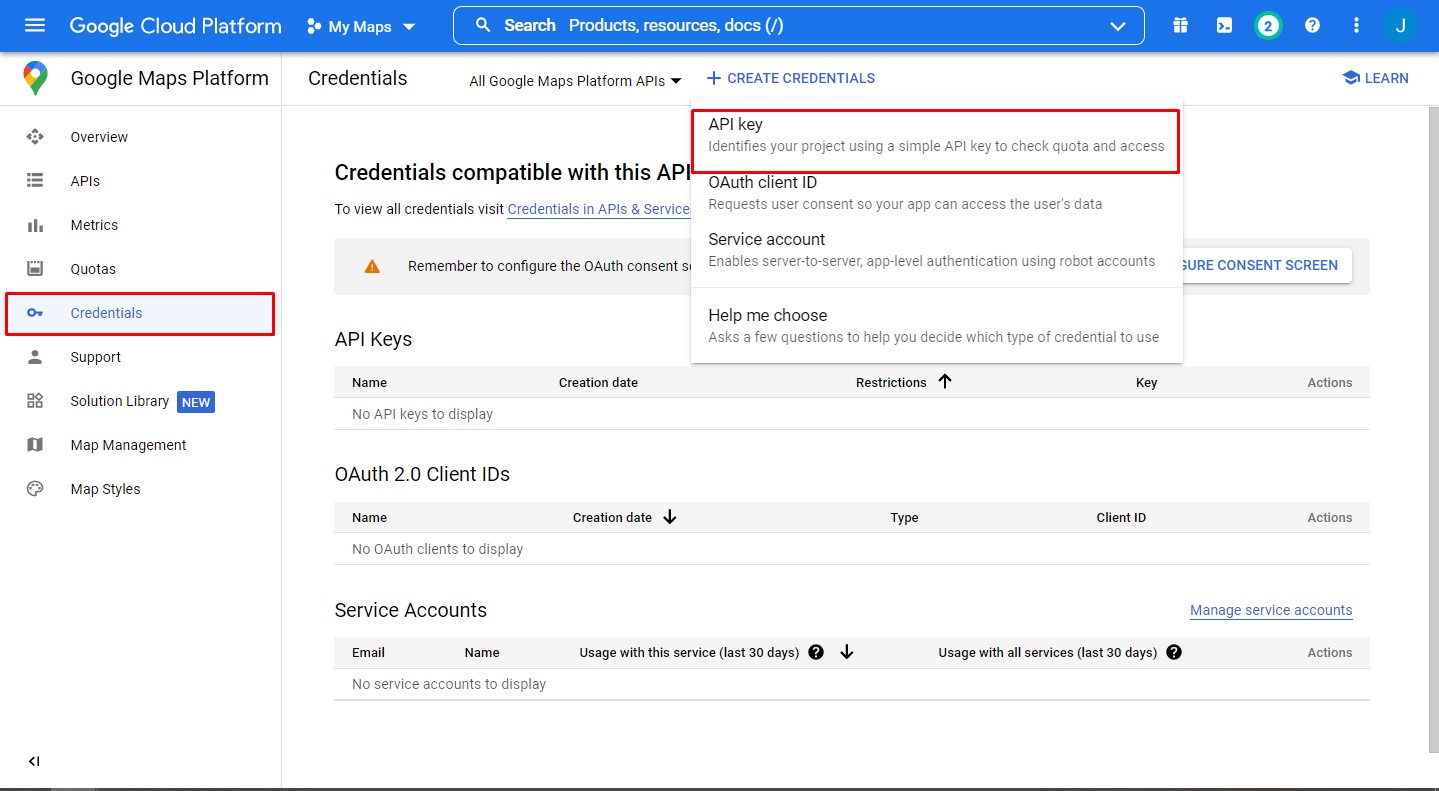Click help icon beside Usage with this service
The image size is (1439, 791).
tap(816, 652)
